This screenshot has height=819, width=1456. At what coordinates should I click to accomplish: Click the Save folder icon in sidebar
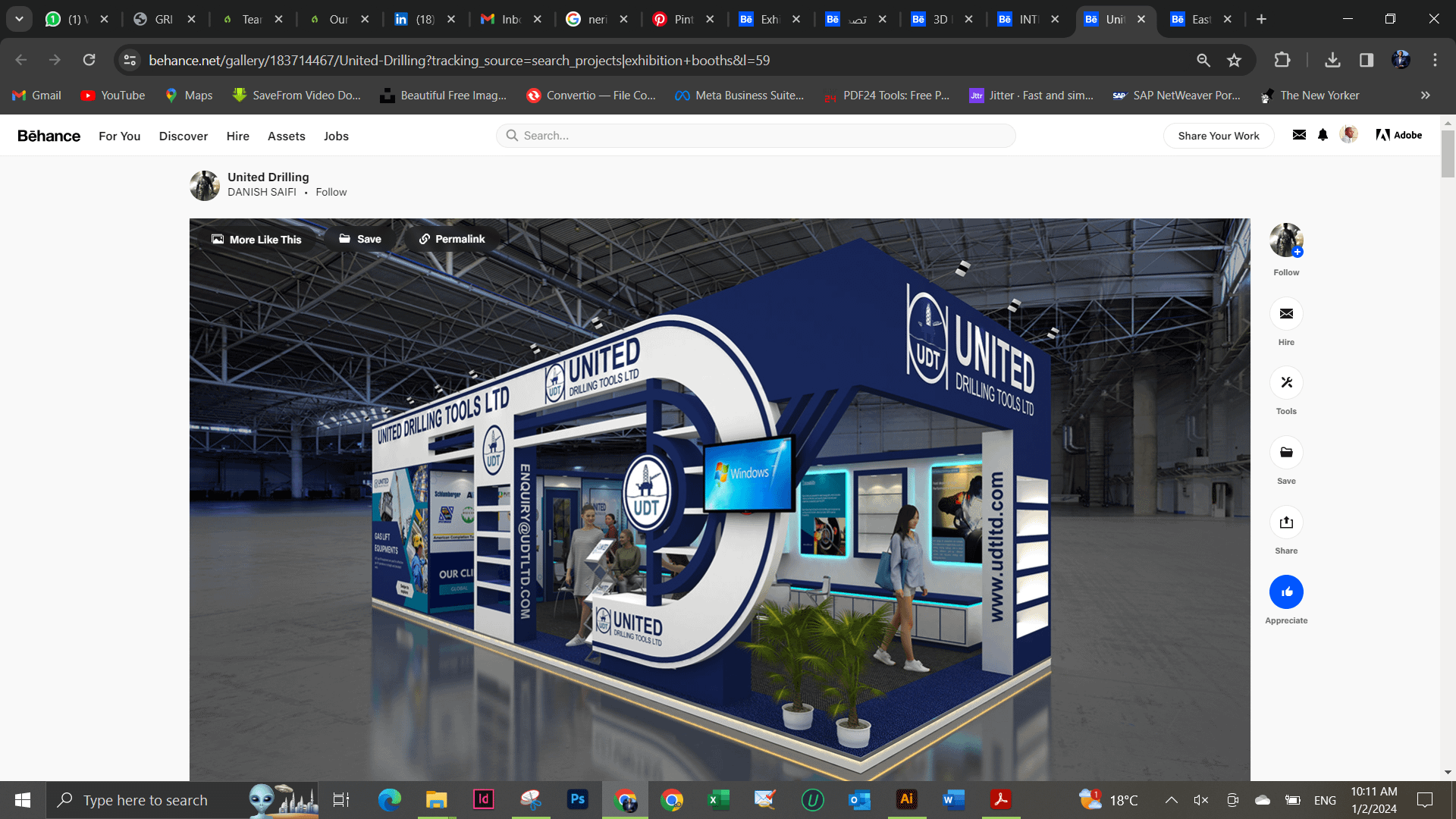(x=1286, y=453)
